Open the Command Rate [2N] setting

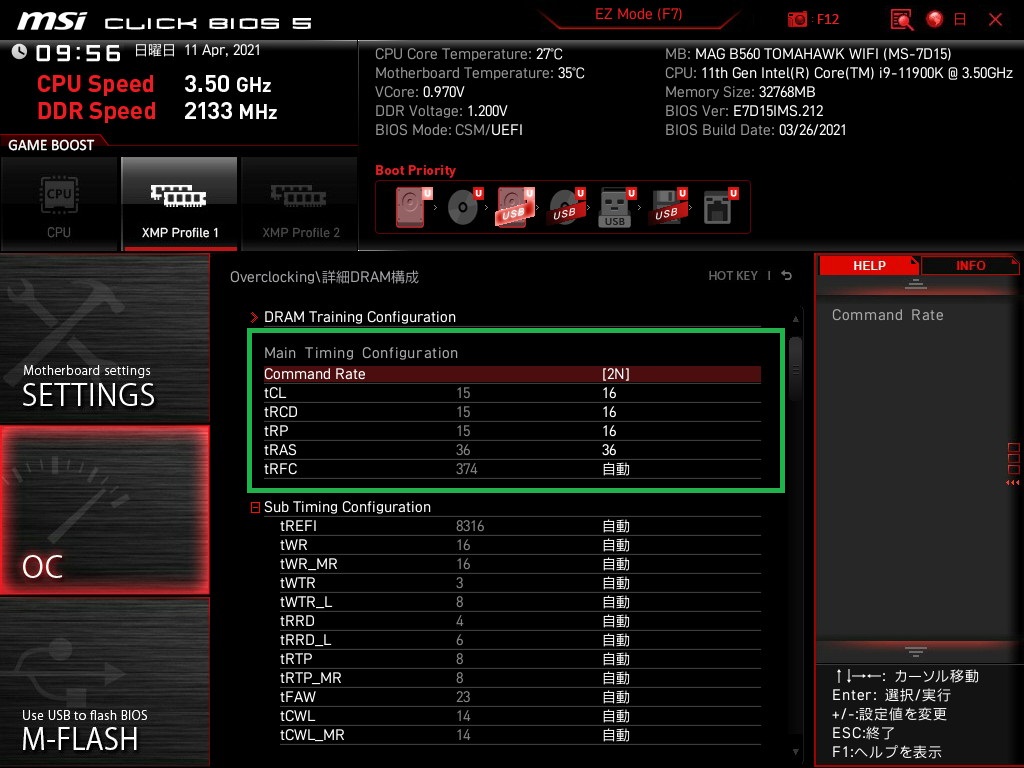coord(512,374)
